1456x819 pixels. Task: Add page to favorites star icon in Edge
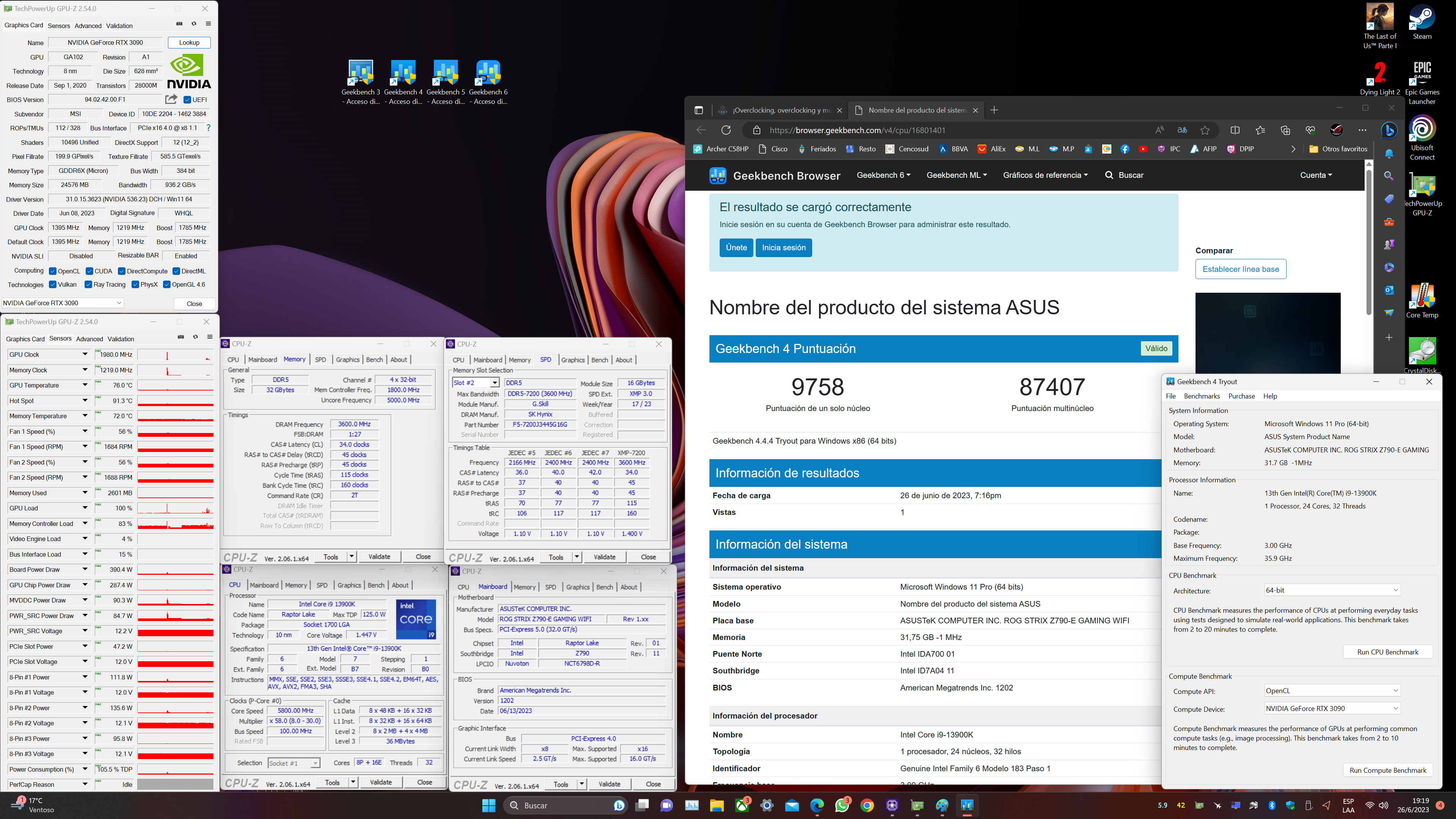tap(1205, 130)
